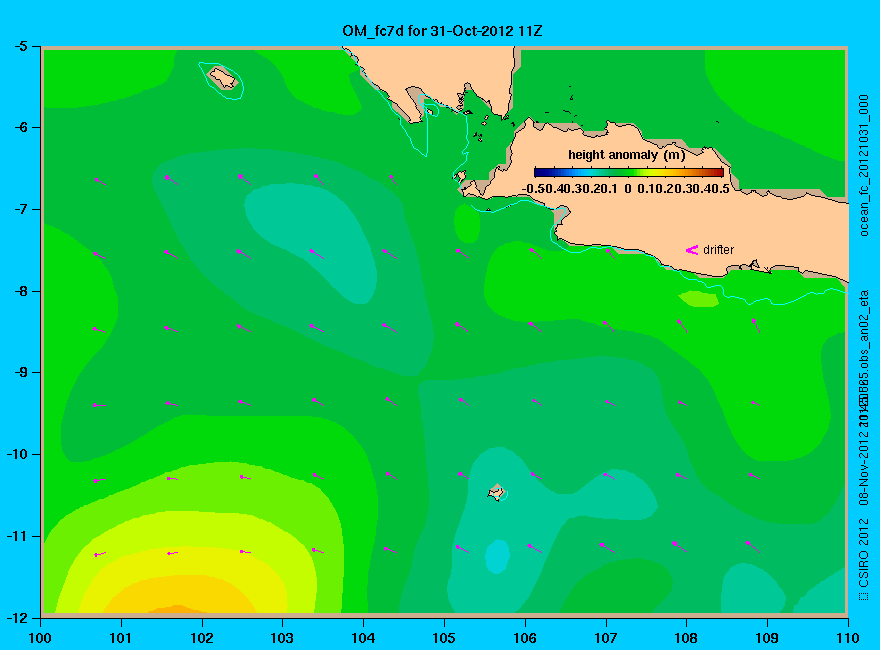Click the height anomaly color scale bar
880x650 pixels.
pyautogui.click(x=629, y=172)
